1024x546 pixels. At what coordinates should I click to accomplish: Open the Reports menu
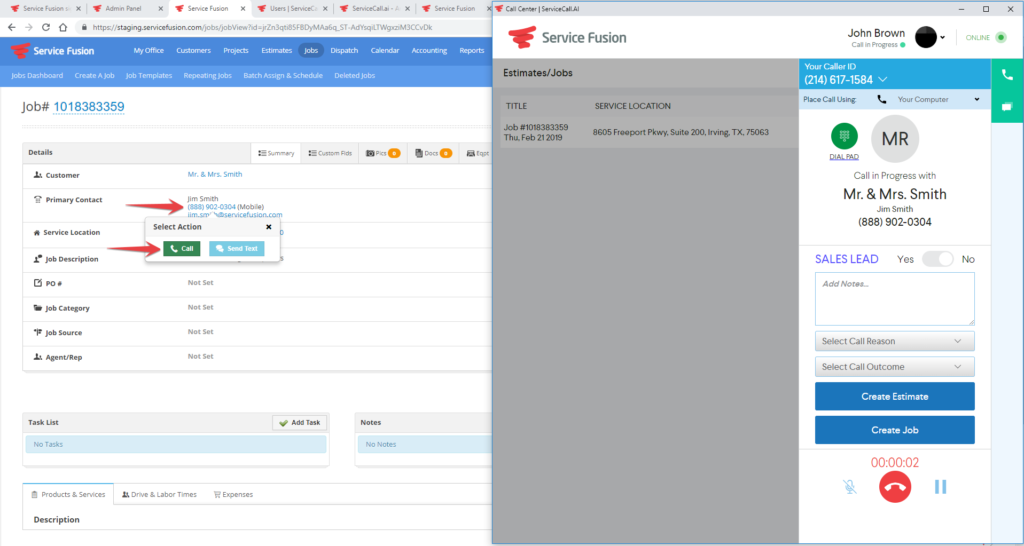[x=472, y=50]
